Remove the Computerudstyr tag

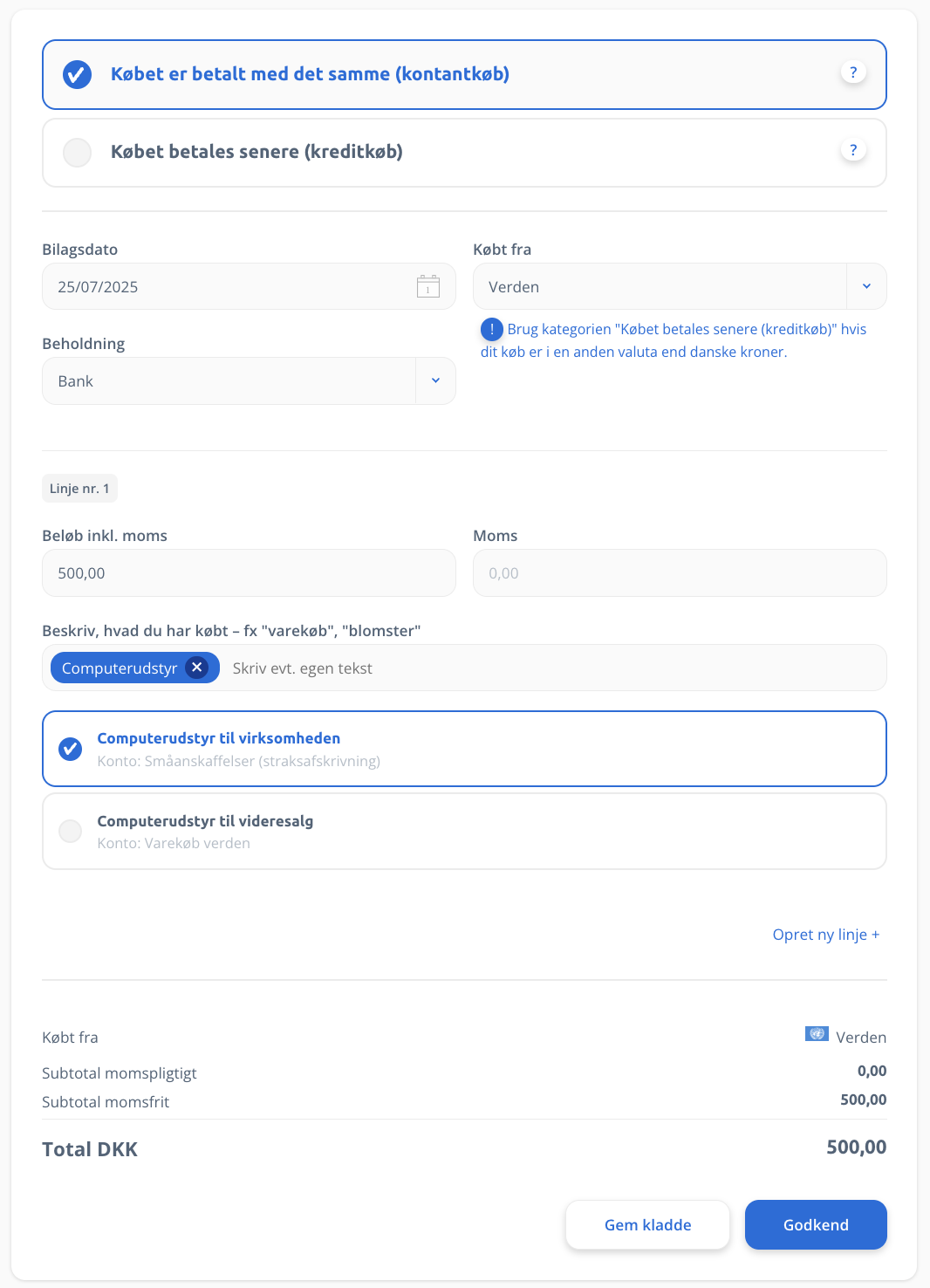tap(197, 668)
